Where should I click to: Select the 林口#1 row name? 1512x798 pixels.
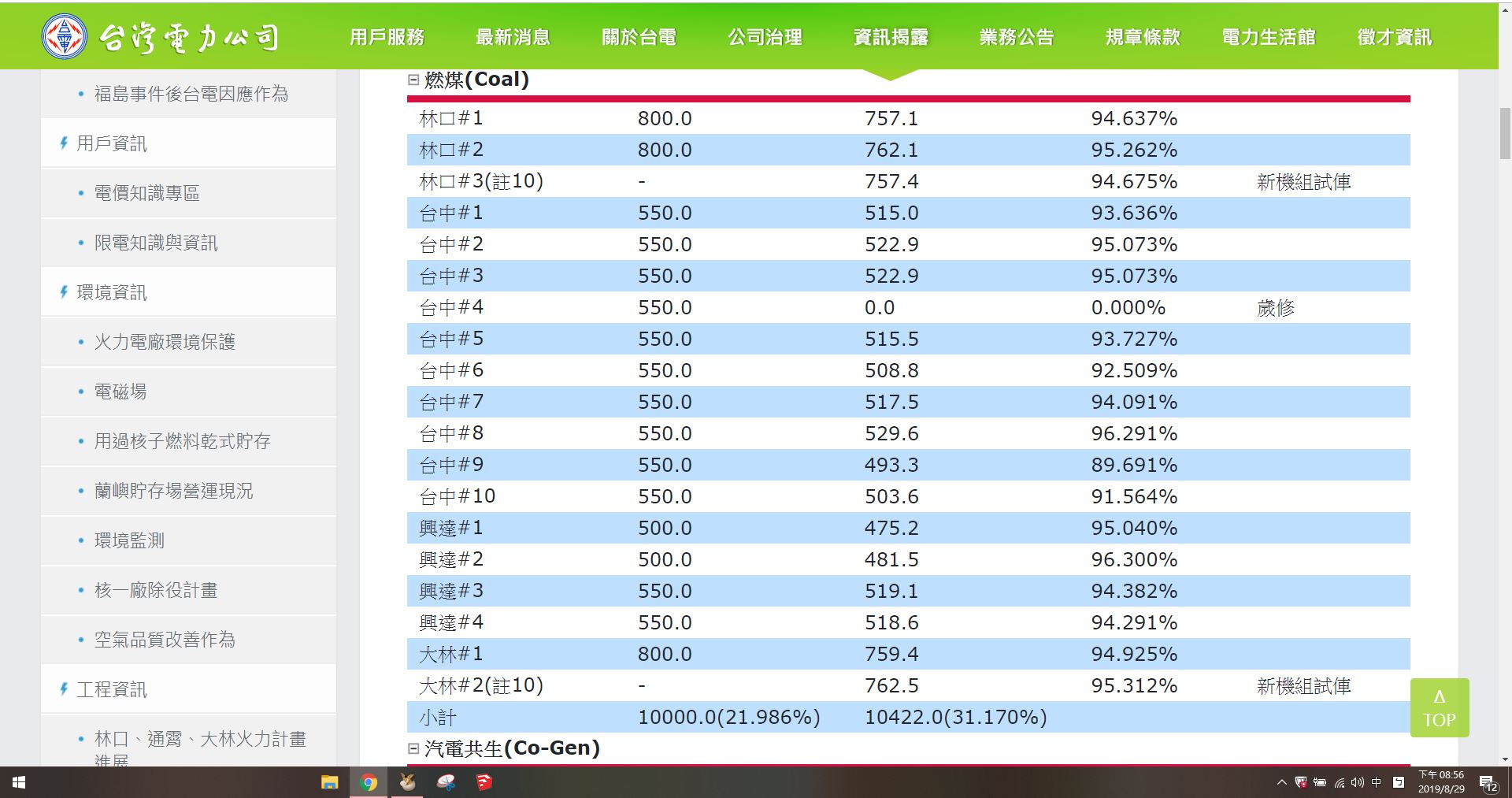coord(451,118)
